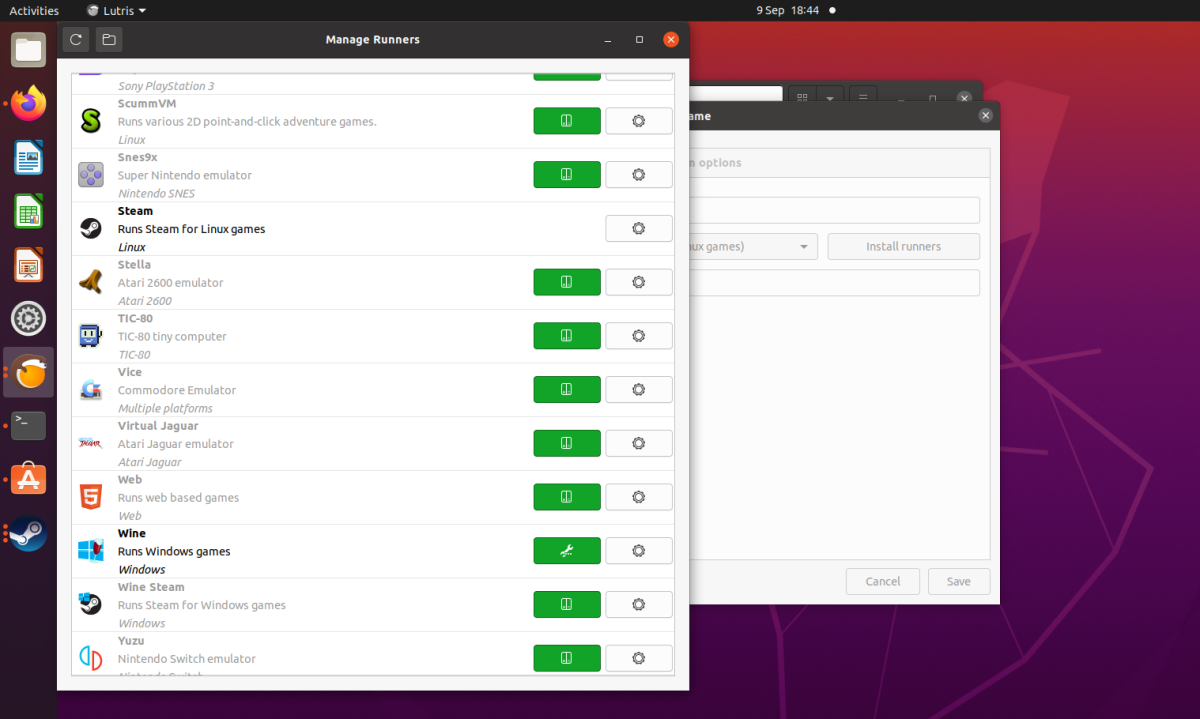Open Vice configuration gear
Viewport: 1200px width, 719px height.
click(639, 390)
